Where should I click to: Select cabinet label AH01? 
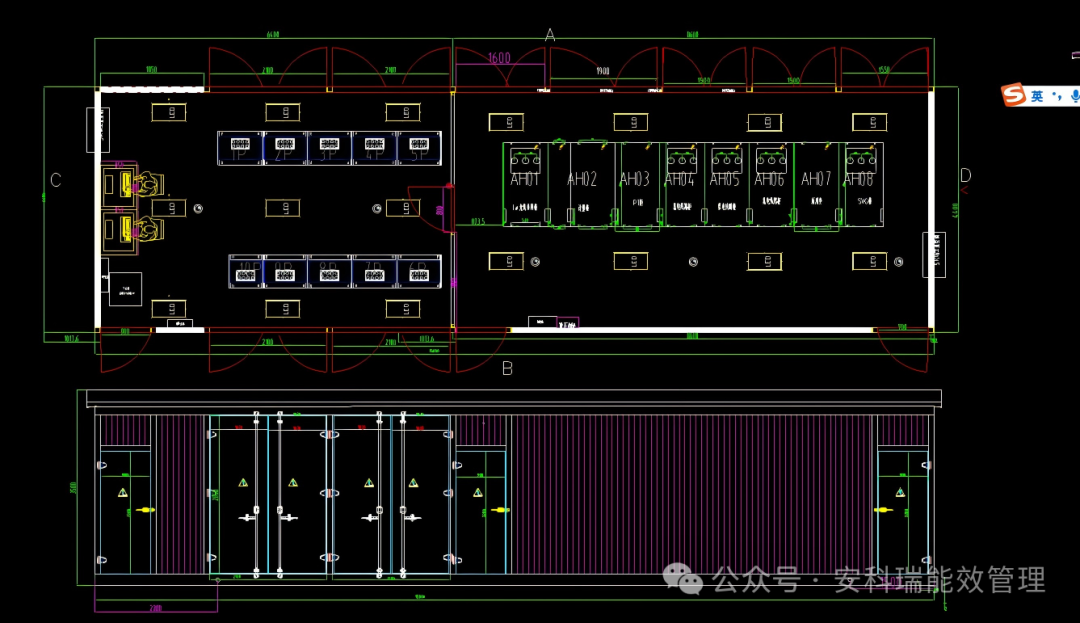pyautogui.click(x=524, y=179)
